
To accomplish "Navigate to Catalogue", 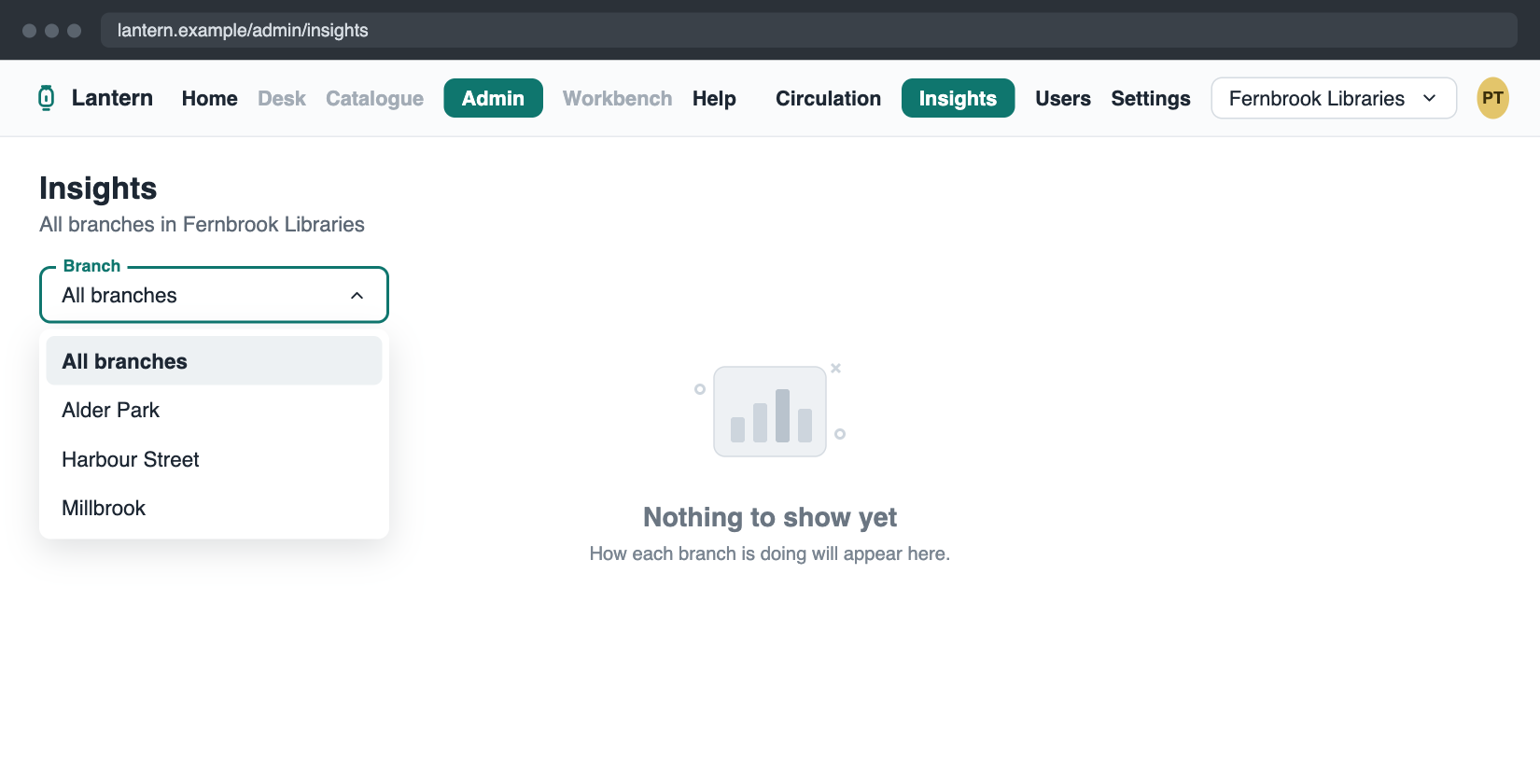I will pos(374,99).
